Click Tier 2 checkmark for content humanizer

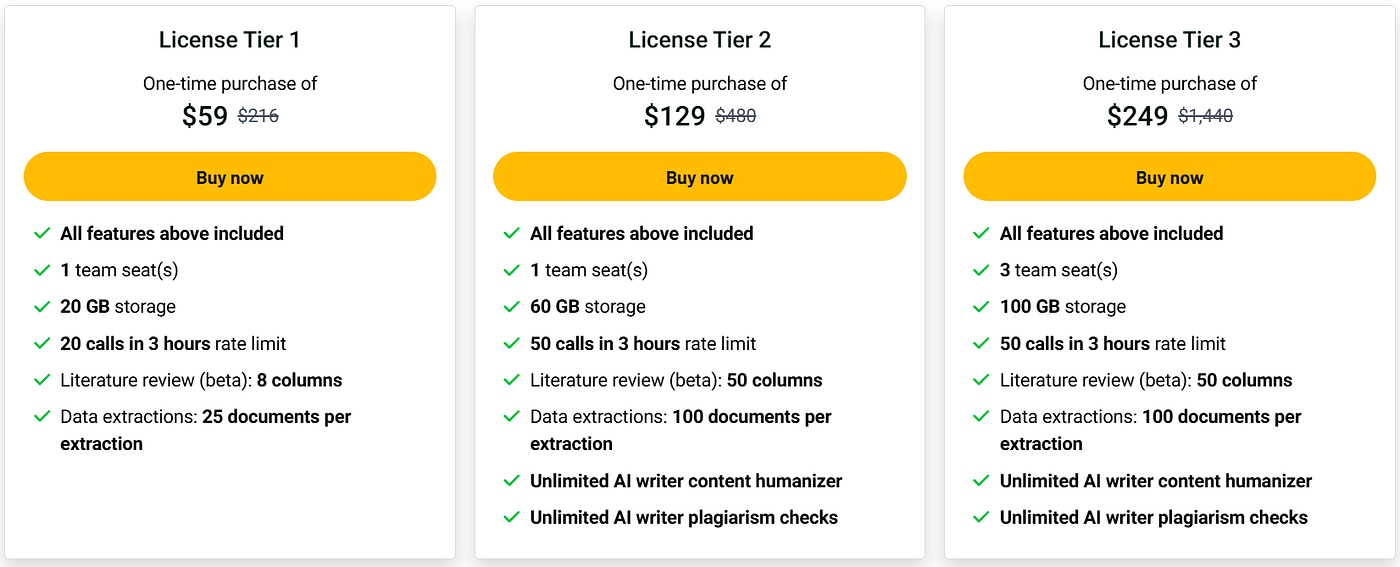point(512,481)
